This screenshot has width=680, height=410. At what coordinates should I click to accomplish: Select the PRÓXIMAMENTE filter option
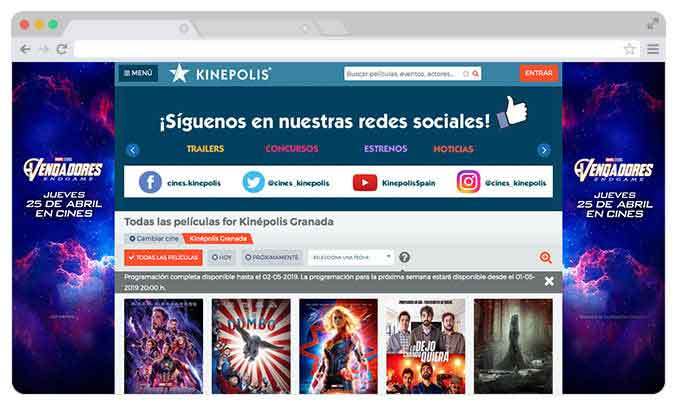tap(272, 258)
